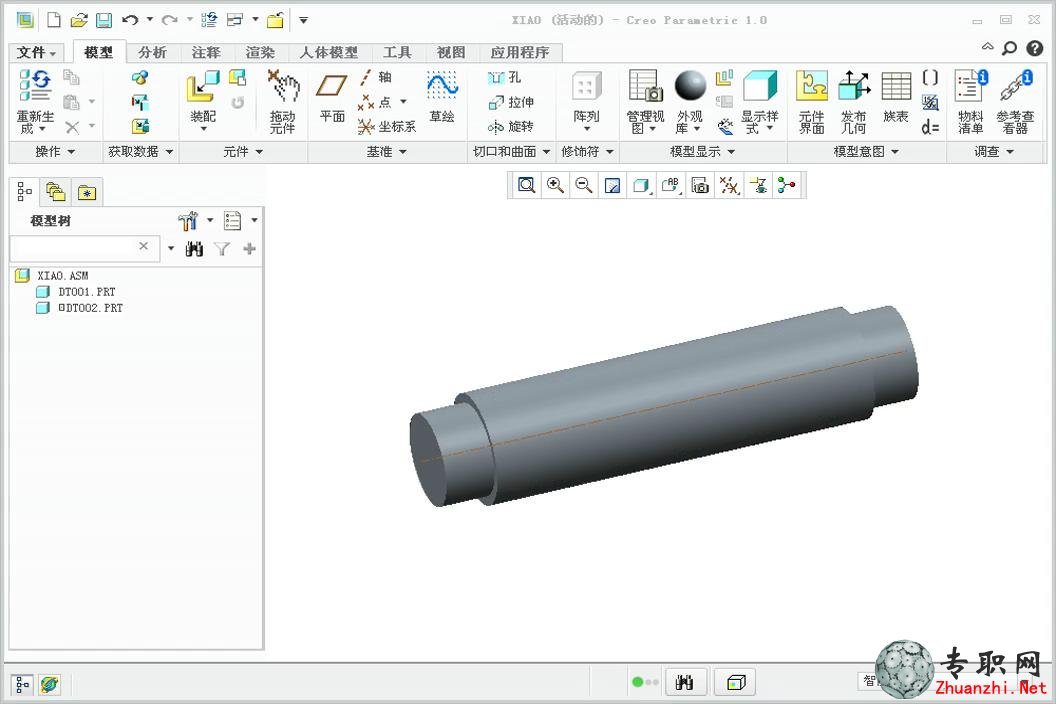The width and height of the screenshot is (1056, 704).
Task: Click the binoculars Find icon in status bar
Action: pos(685,682)
